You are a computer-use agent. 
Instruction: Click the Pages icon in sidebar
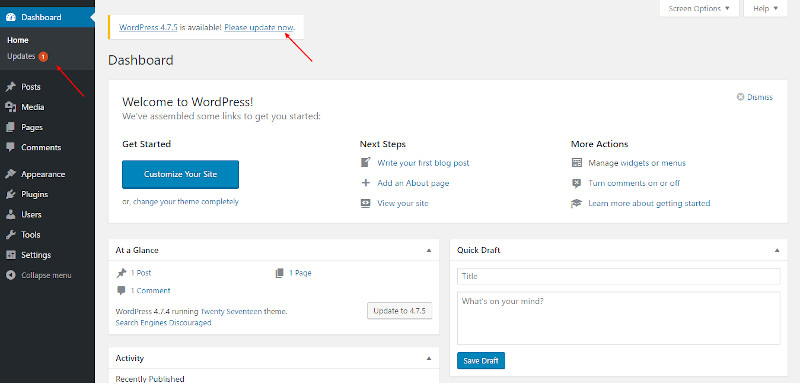click(10, 127)
